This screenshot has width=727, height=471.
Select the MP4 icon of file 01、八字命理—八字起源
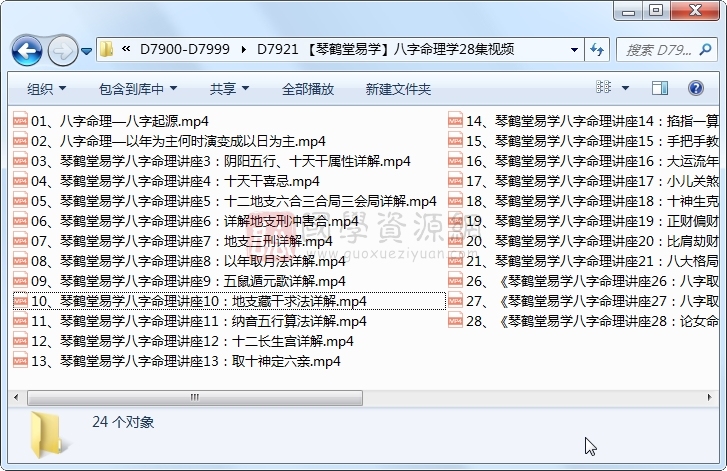tap(20, 121)
